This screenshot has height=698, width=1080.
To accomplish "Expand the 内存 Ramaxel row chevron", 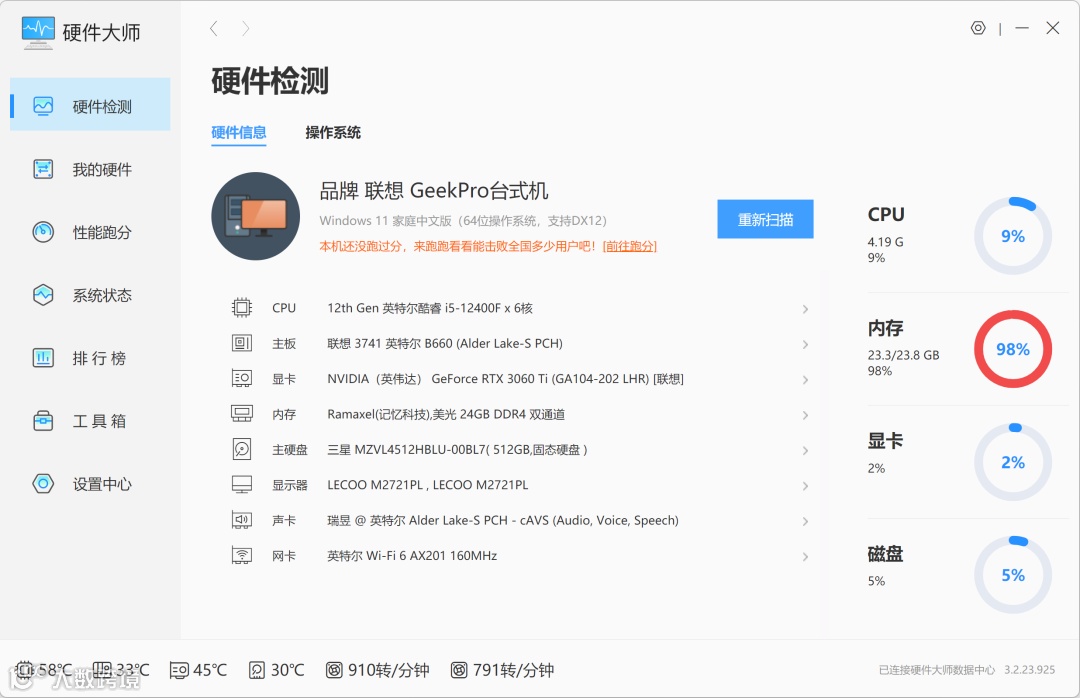I will point(805,415).
